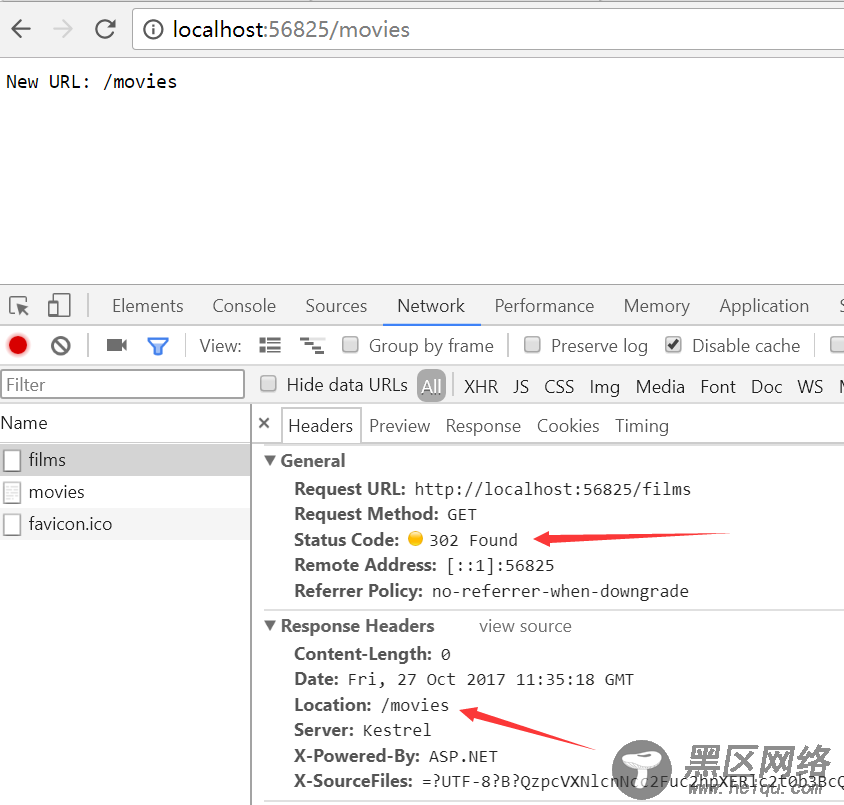Open the Performance panel tab
This screenshot has width=844, height=805.
[x=544, y=306]
